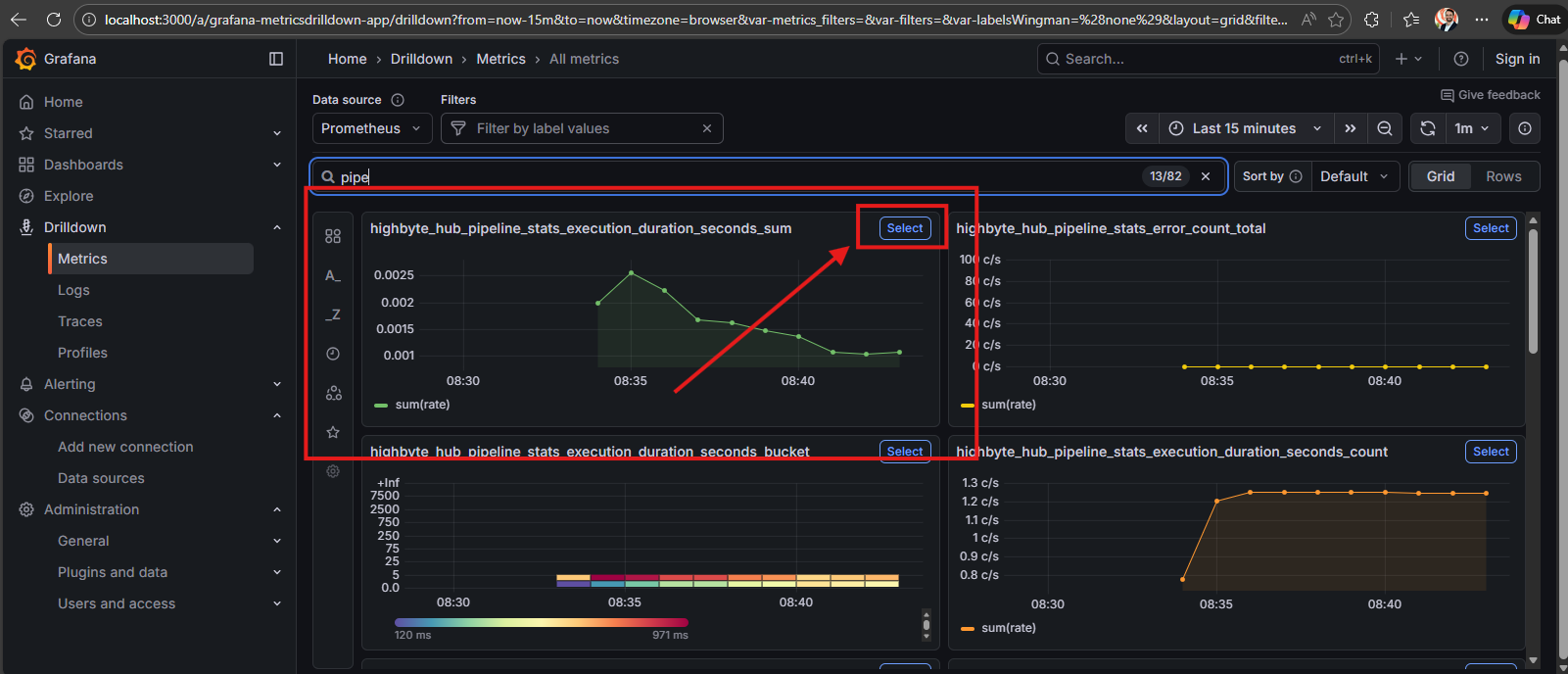The width and height of the screenshot is (1568, 674).
Task: Click the alphabetical prefix filter icon in sidebar
Action: (x=333, y=275)
